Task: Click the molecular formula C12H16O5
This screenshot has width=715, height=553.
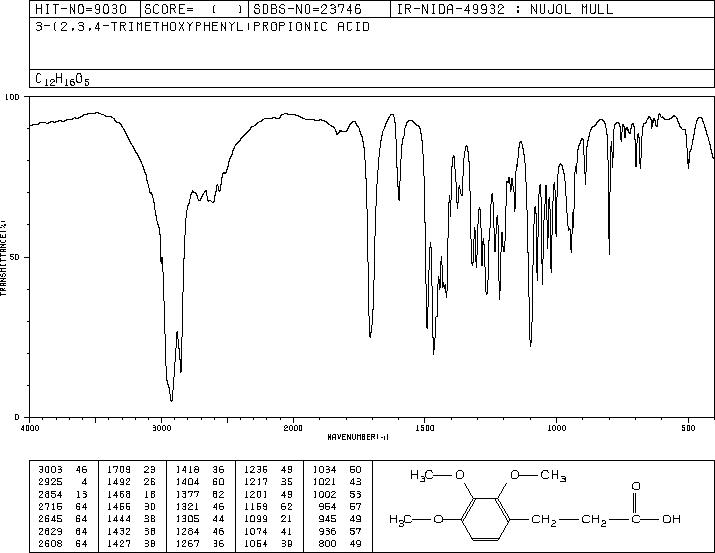Action: click(x=62, y=79)
